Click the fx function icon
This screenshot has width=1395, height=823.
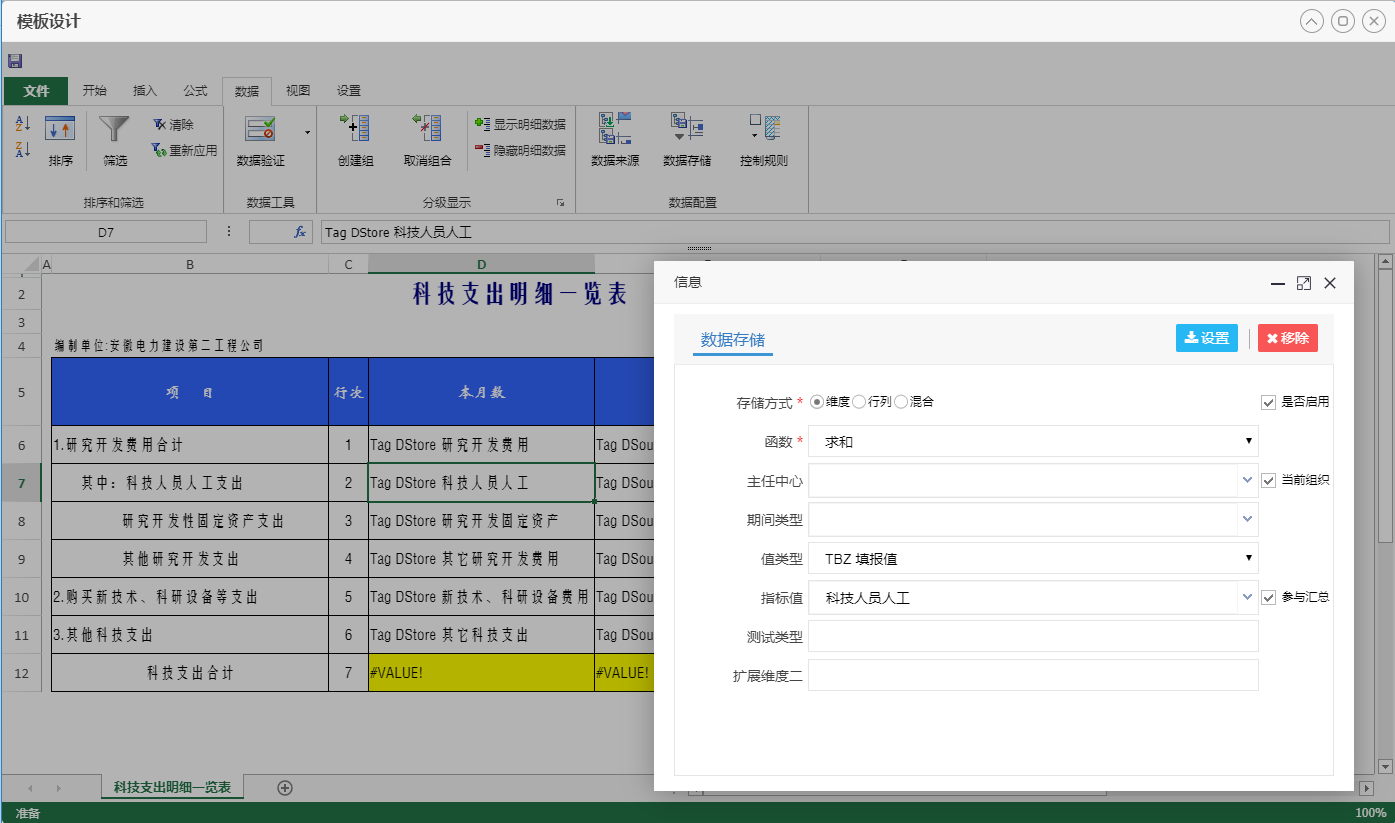pos(299,231)
